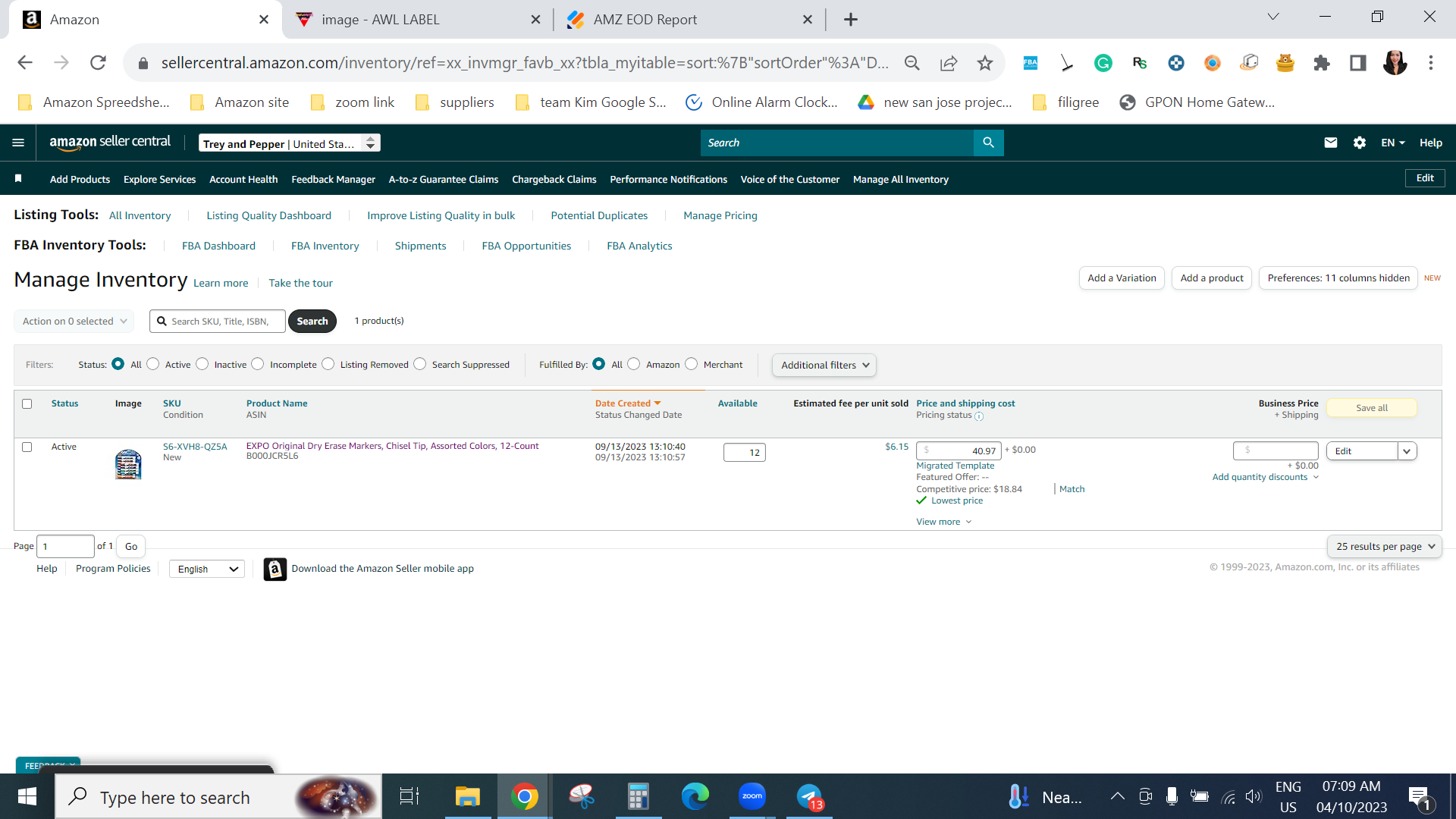Click the price field showing 40.97

[x=959, y=451]
